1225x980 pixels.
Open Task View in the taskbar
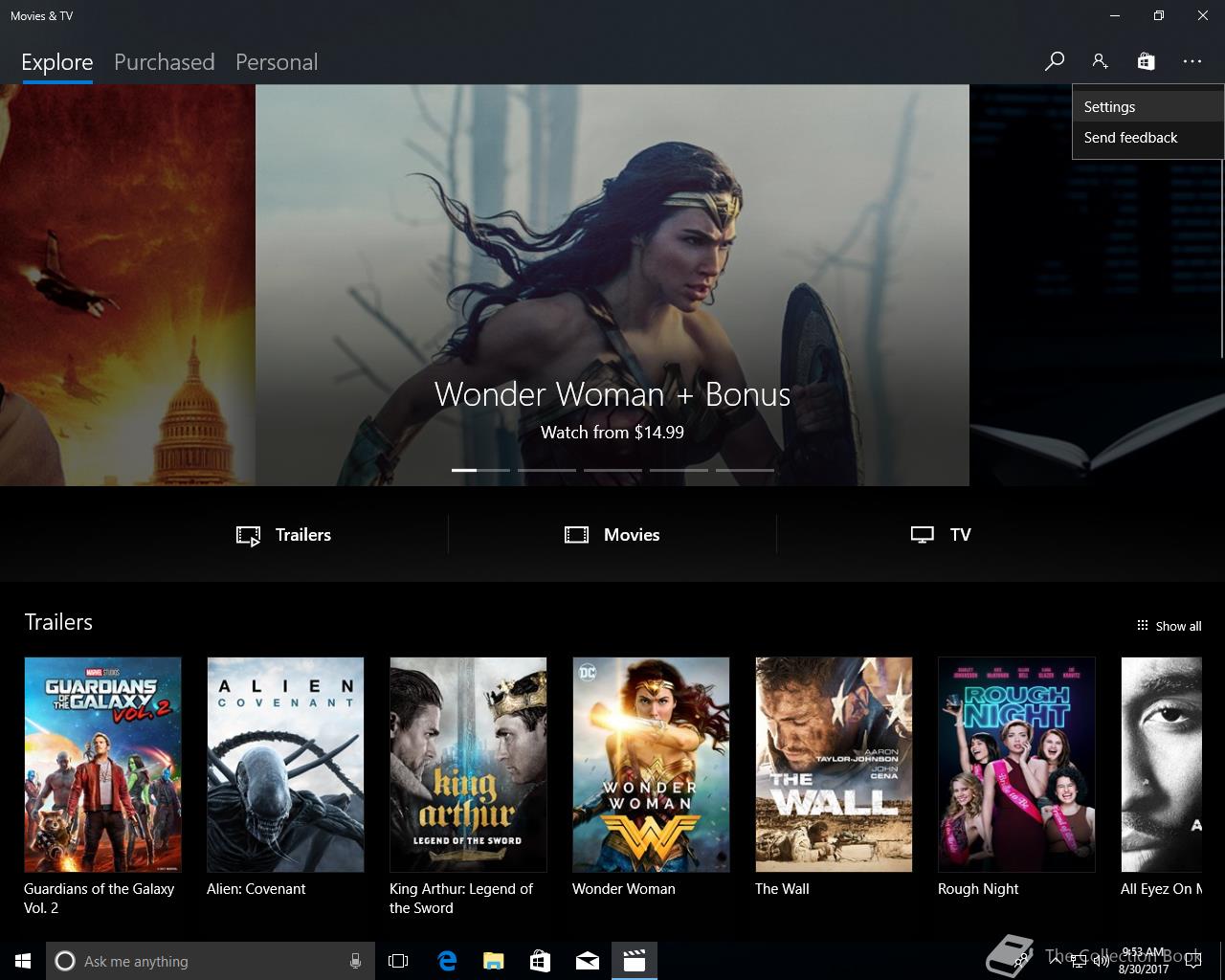click(x=398, y=961)
